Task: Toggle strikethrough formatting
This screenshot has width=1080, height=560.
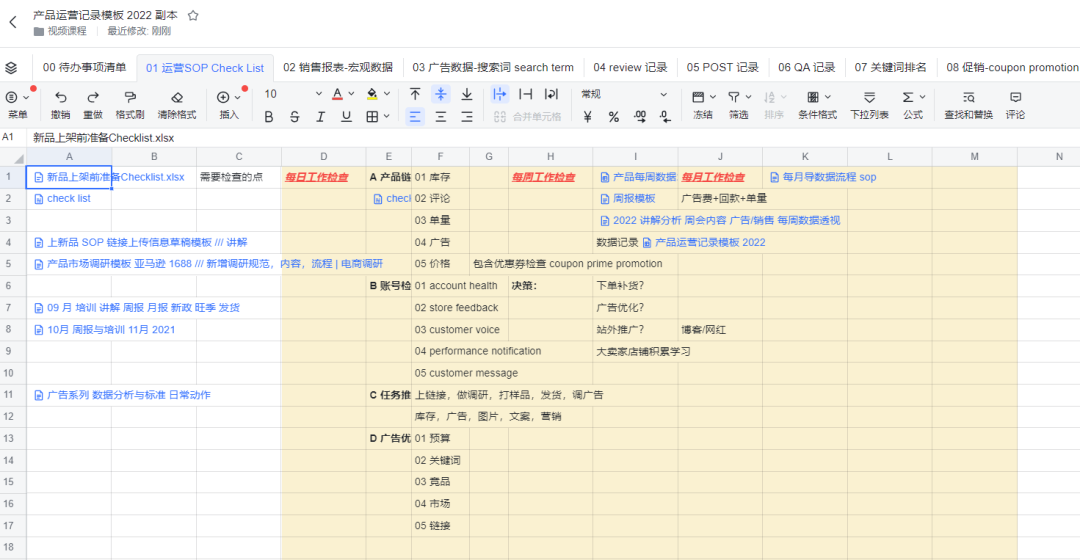Action: coord(295,117)
